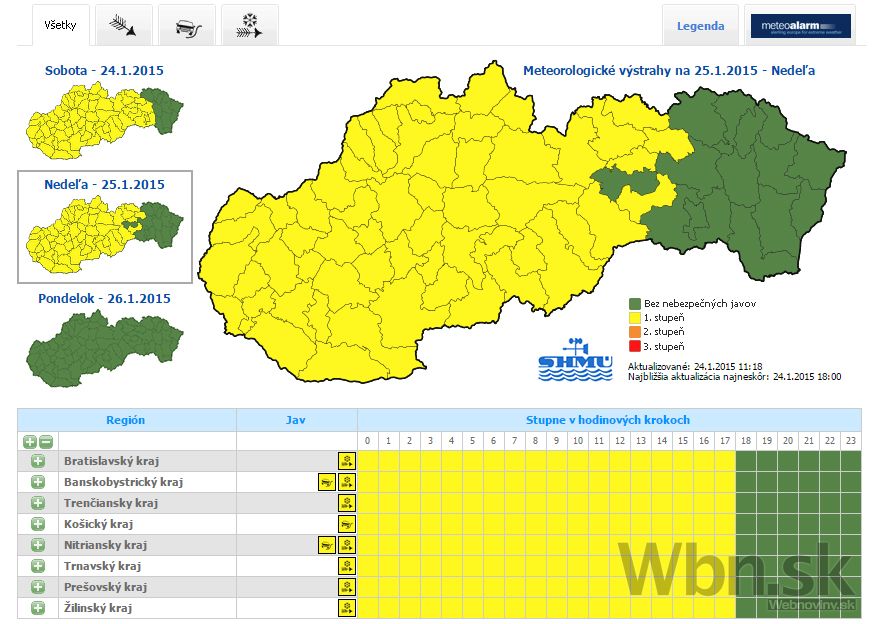Click Žilinský kraj snow drift warning icon
This screenshot has height=624, width=872.
[347, 608]
